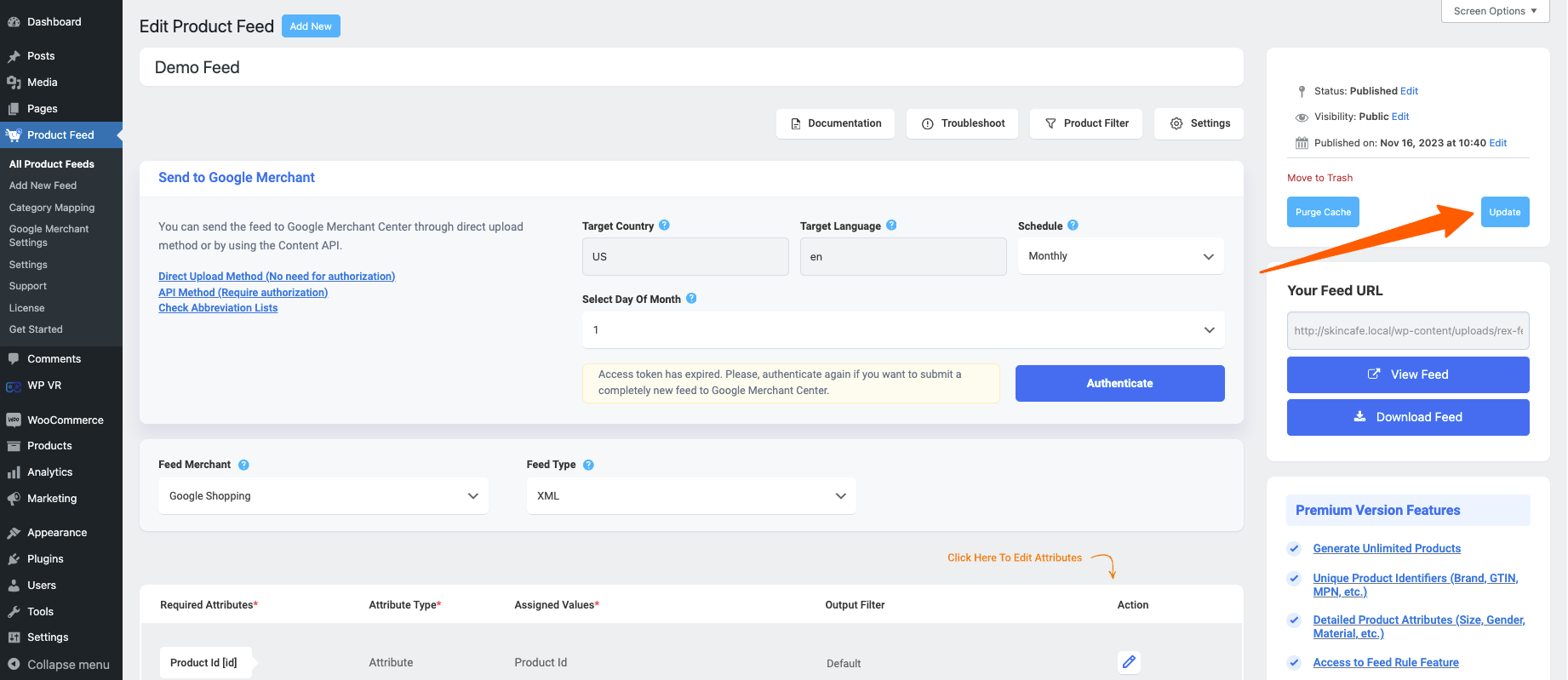This screenshot has width=1568, height=680.
Task: Click the Your Feed URL field
Action: 1408,331
